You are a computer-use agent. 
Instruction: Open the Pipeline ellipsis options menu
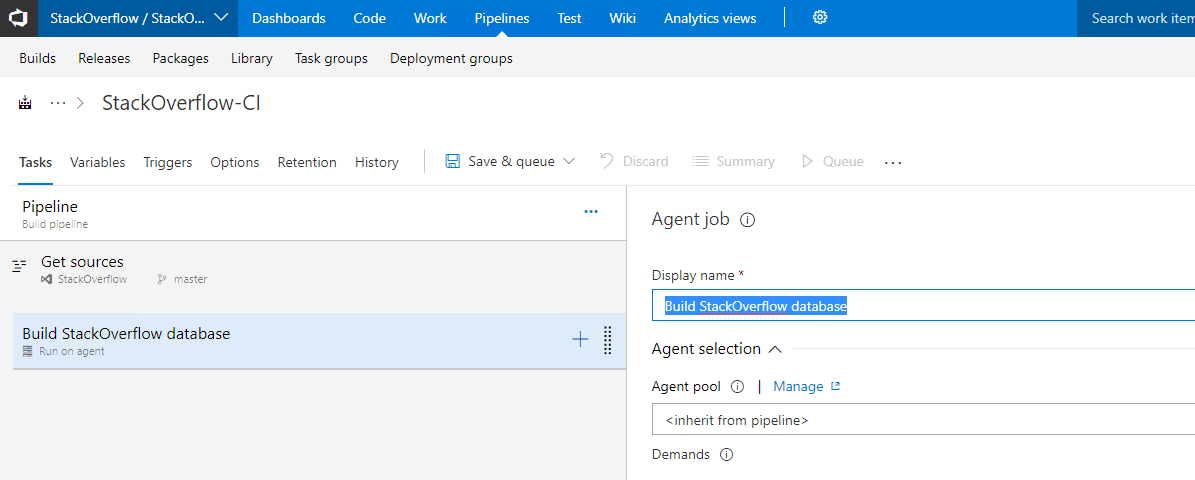point(591,212)
